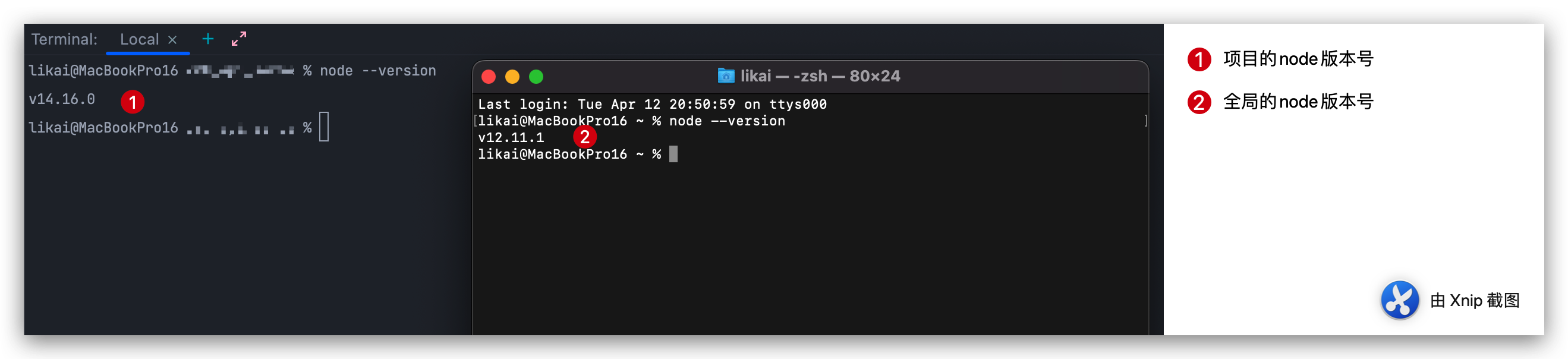Switch to the Local terminal tab
Screen dimensions: 1568x359
click(141, 39)
